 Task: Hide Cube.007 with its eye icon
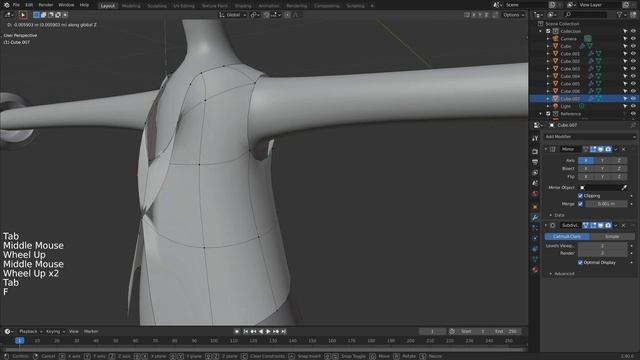(x=633, y=98)
